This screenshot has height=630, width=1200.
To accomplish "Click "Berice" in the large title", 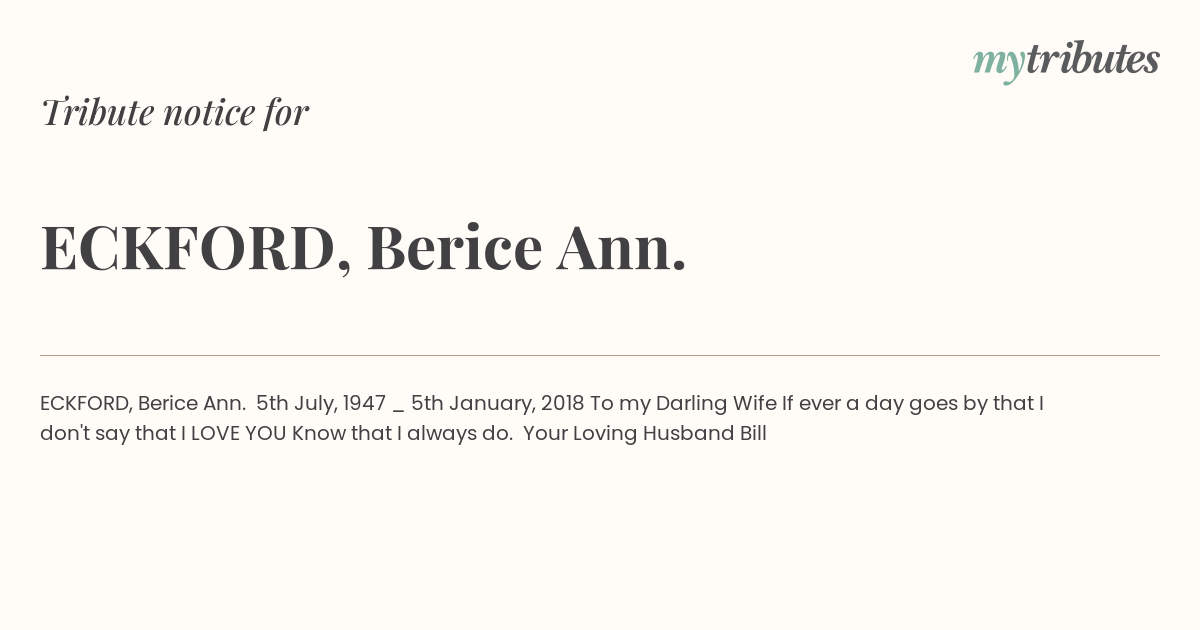I will coord(454,248).
